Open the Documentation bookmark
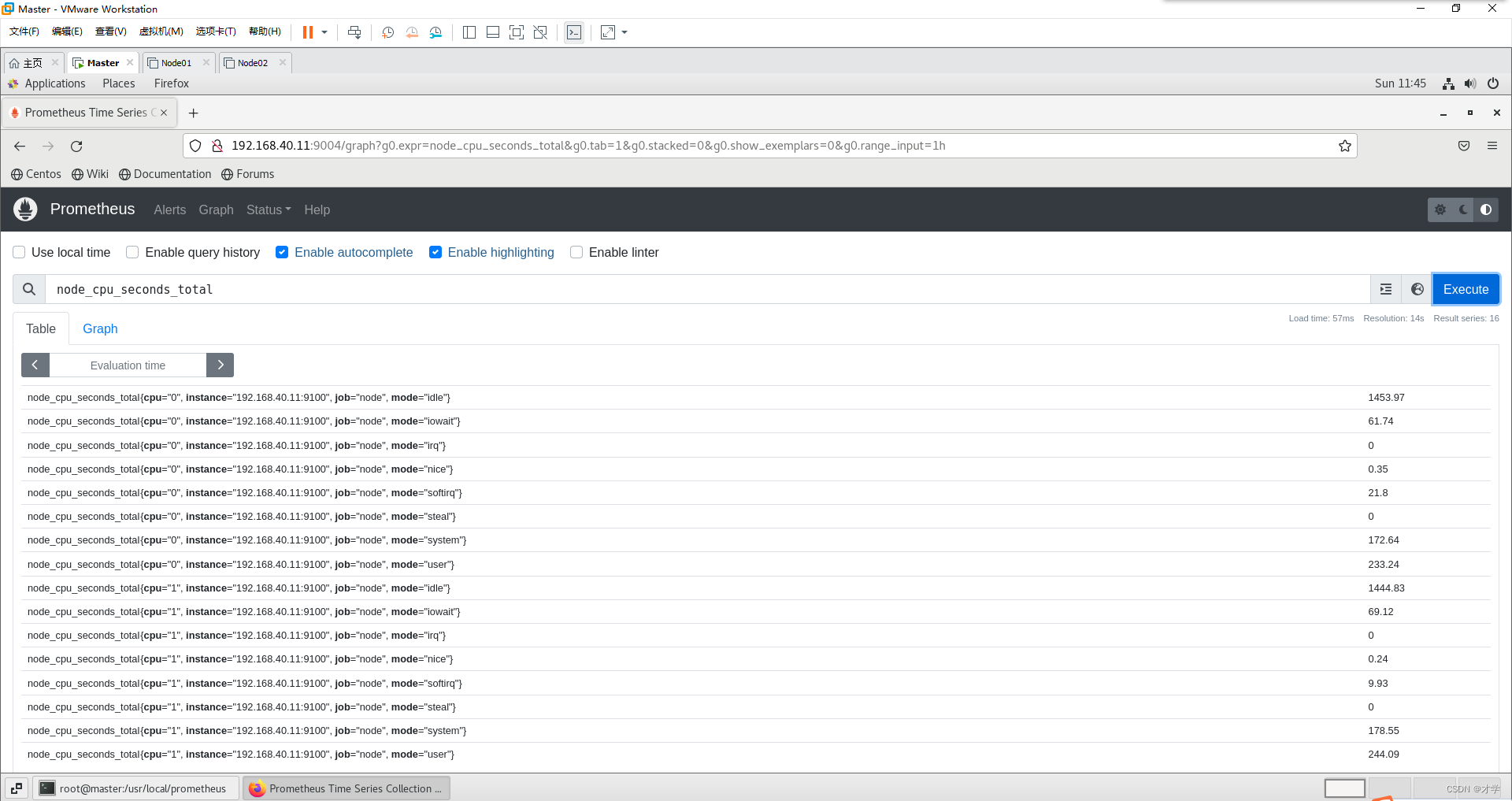The image size is (1512, 801). pos(165,174)
